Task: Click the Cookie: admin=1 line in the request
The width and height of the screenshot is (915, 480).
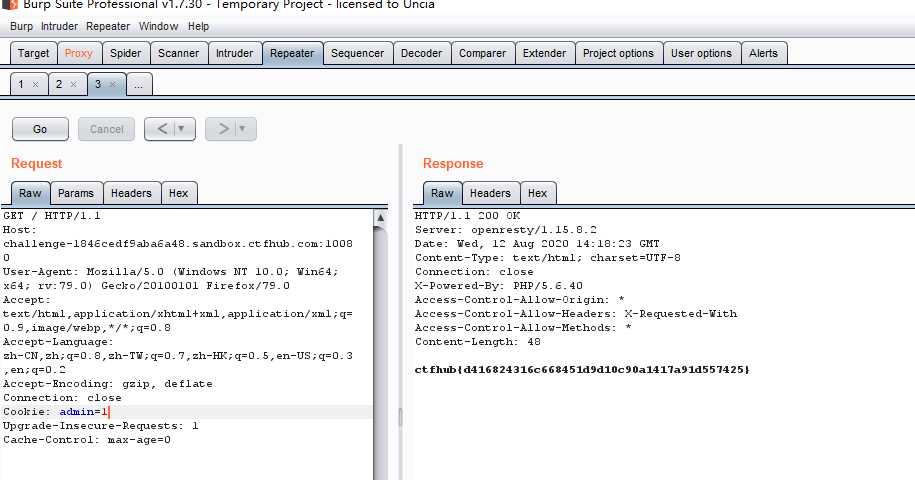Action: click(56, 412)
